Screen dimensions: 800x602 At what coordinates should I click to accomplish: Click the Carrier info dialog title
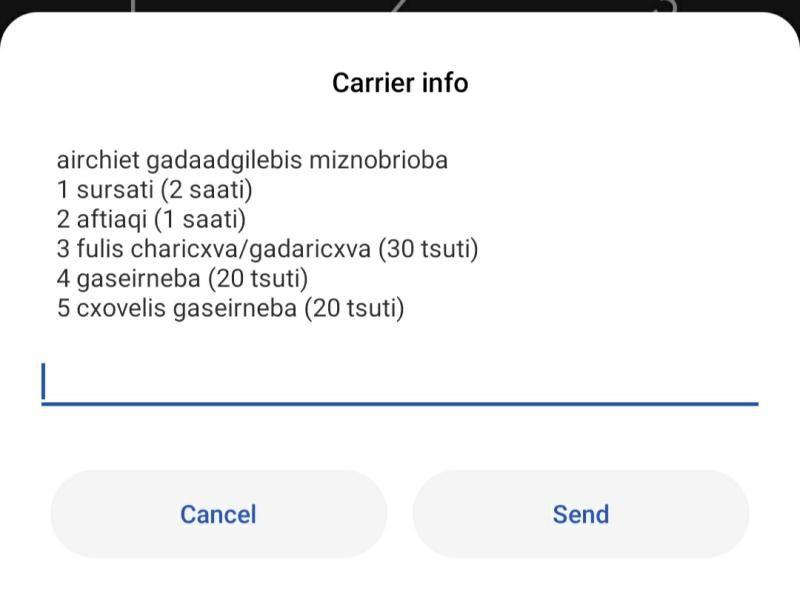(x=400, y=83)
